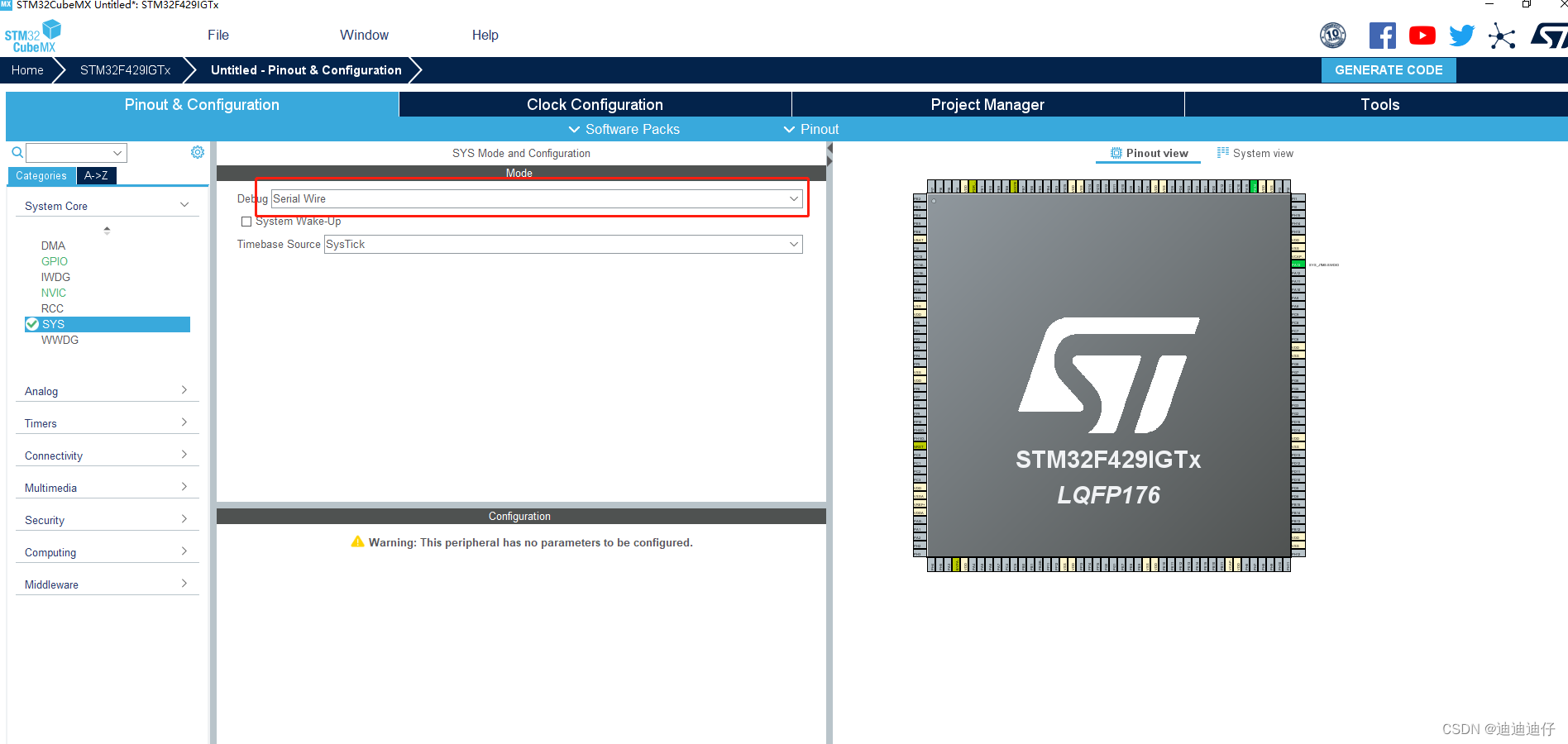The image size is (1568, 744).
Task: Open the Software Packs dropdown menu
Action: pyautogui.click(x=624, y=129)
